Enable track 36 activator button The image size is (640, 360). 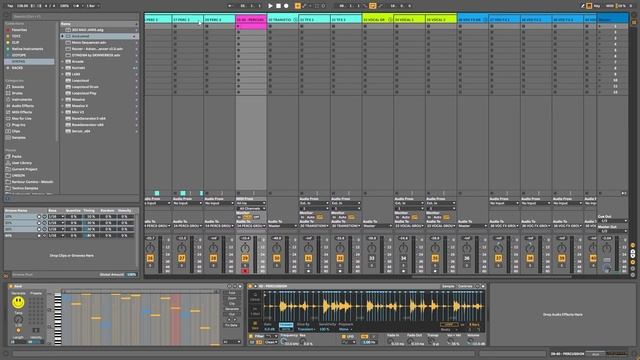click(467, 258)
